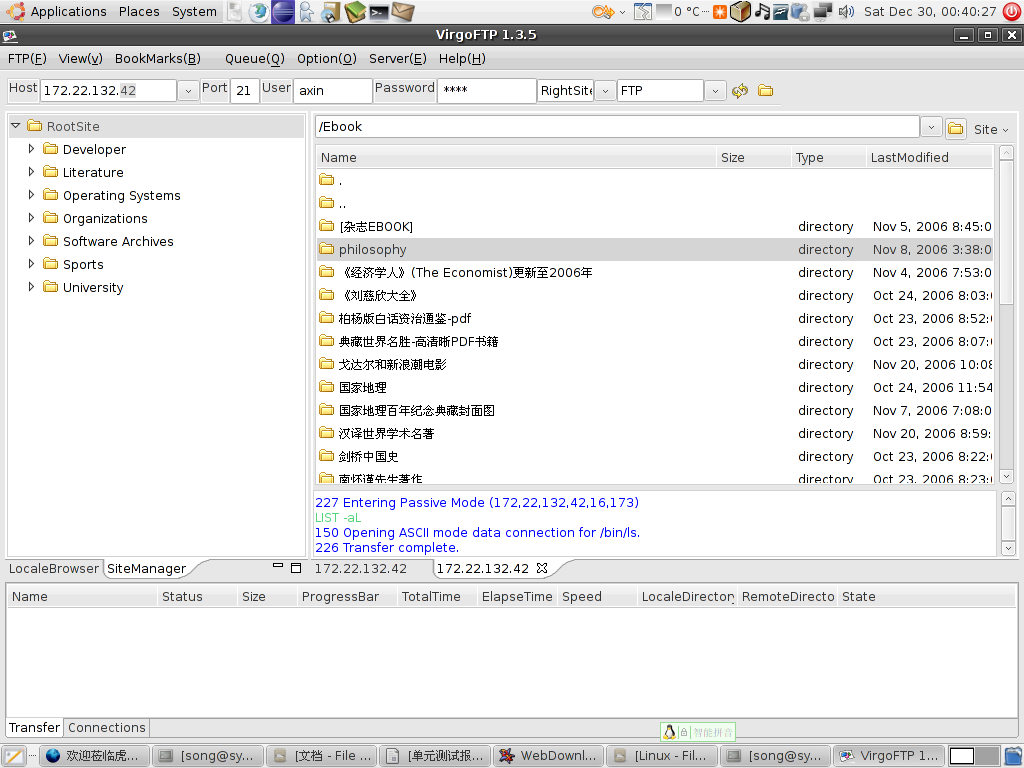Switch to the SiteManager tab

coord(146,569)
